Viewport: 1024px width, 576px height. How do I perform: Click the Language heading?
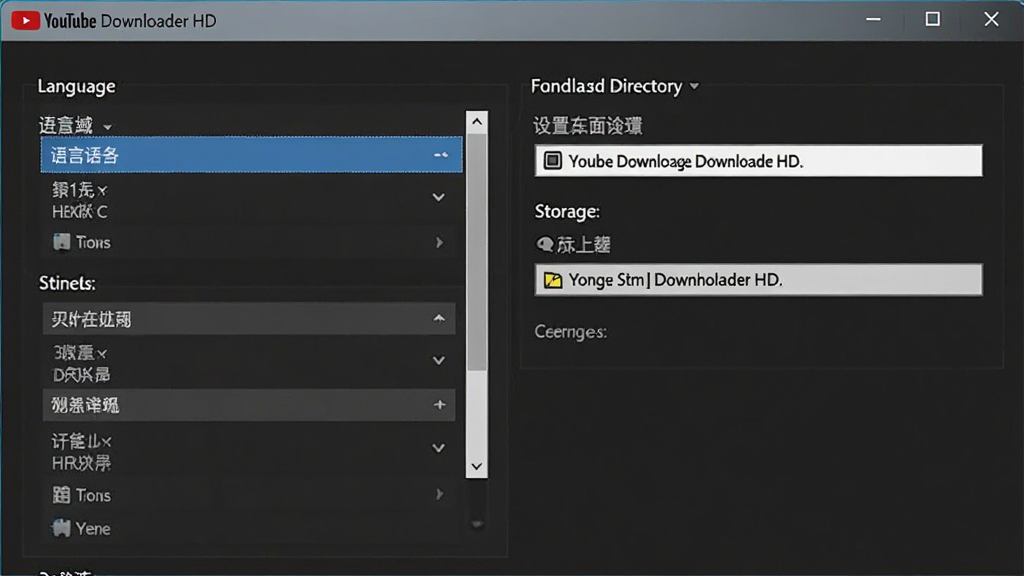[76, 86]
